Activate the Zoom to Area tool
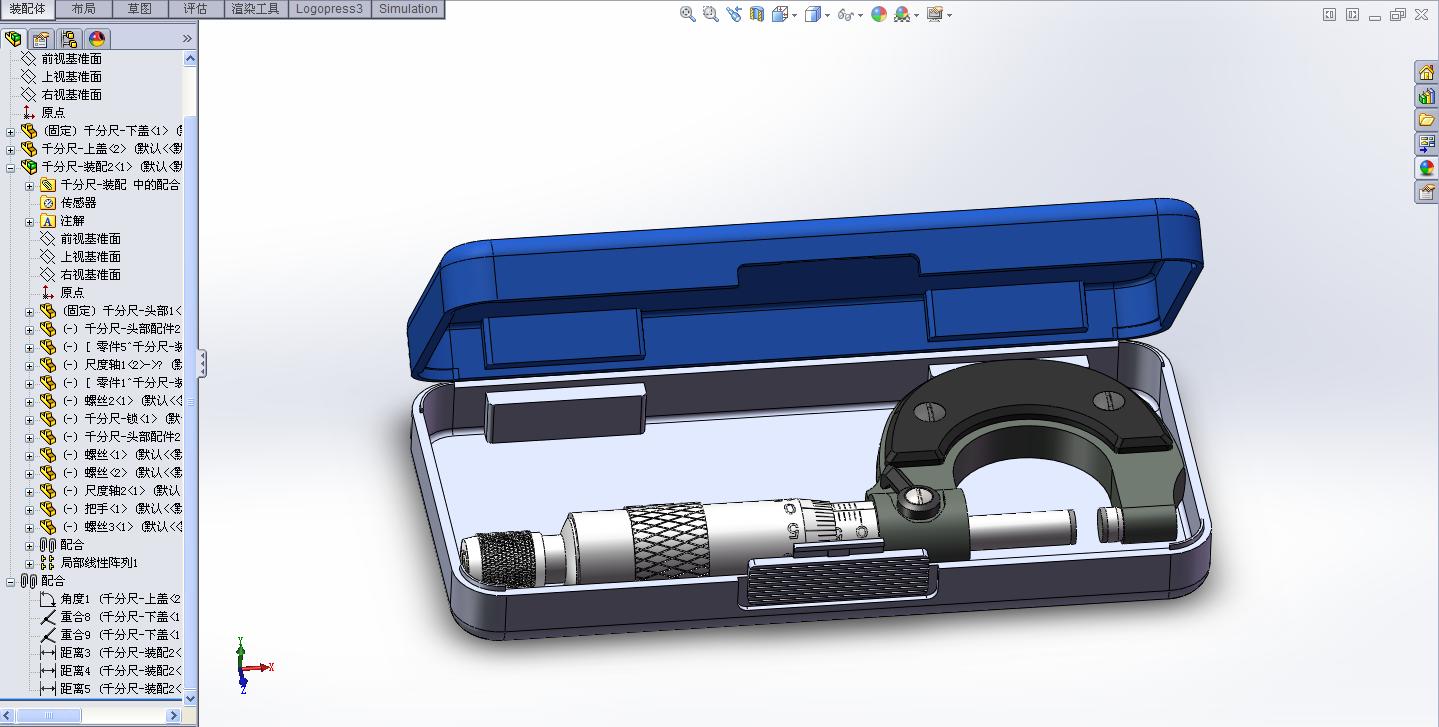 point(711,14)
